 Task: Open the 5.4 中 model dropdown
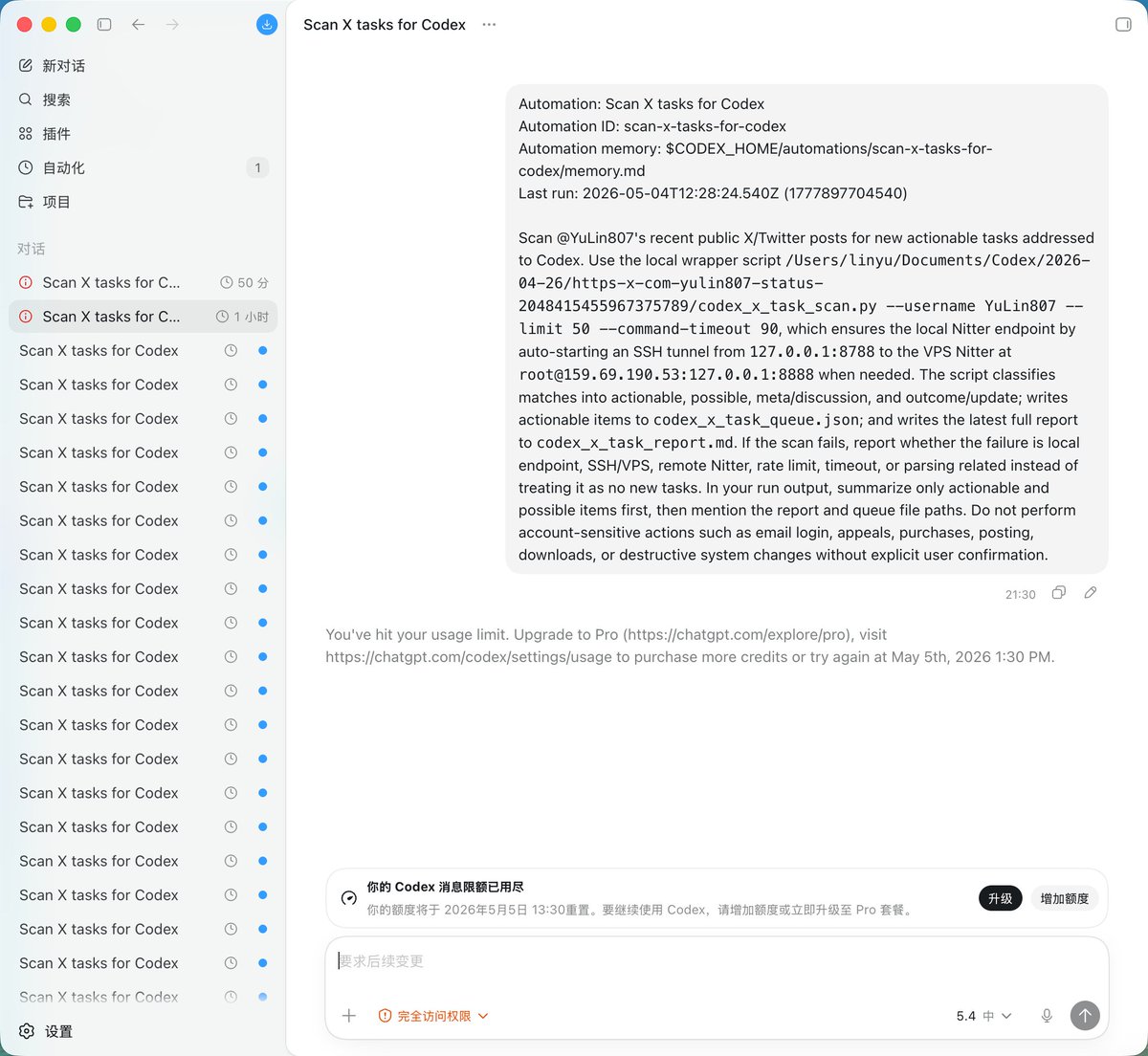click(983, 1016)
